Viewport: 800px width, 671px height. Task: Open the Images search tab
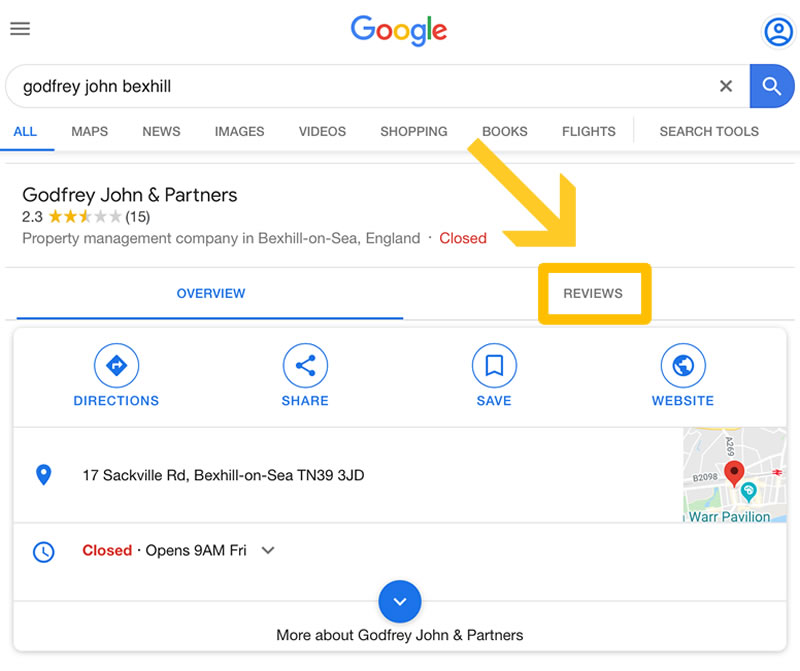point(239,132)
